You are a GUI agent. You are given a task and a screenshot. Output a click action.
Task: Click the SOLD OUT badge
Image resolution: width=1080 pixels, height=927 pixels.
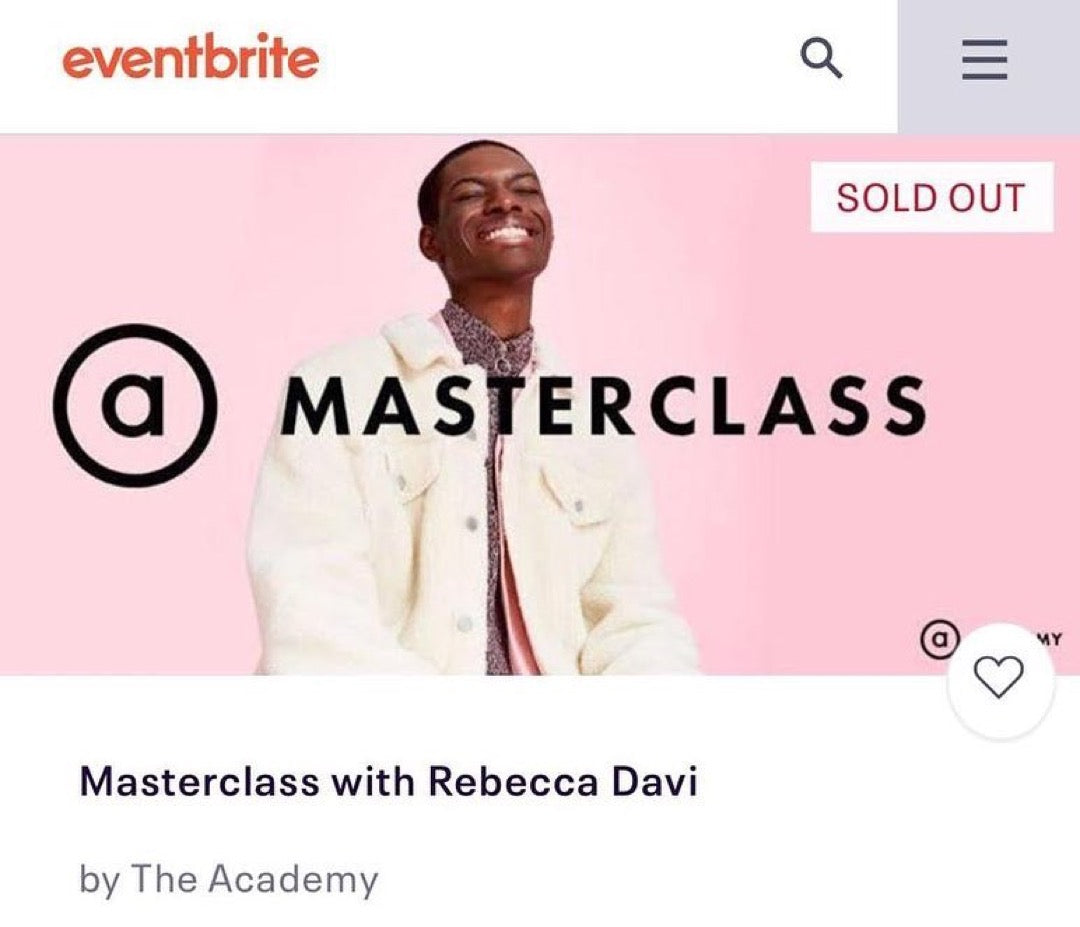click(x=931, y=197)
